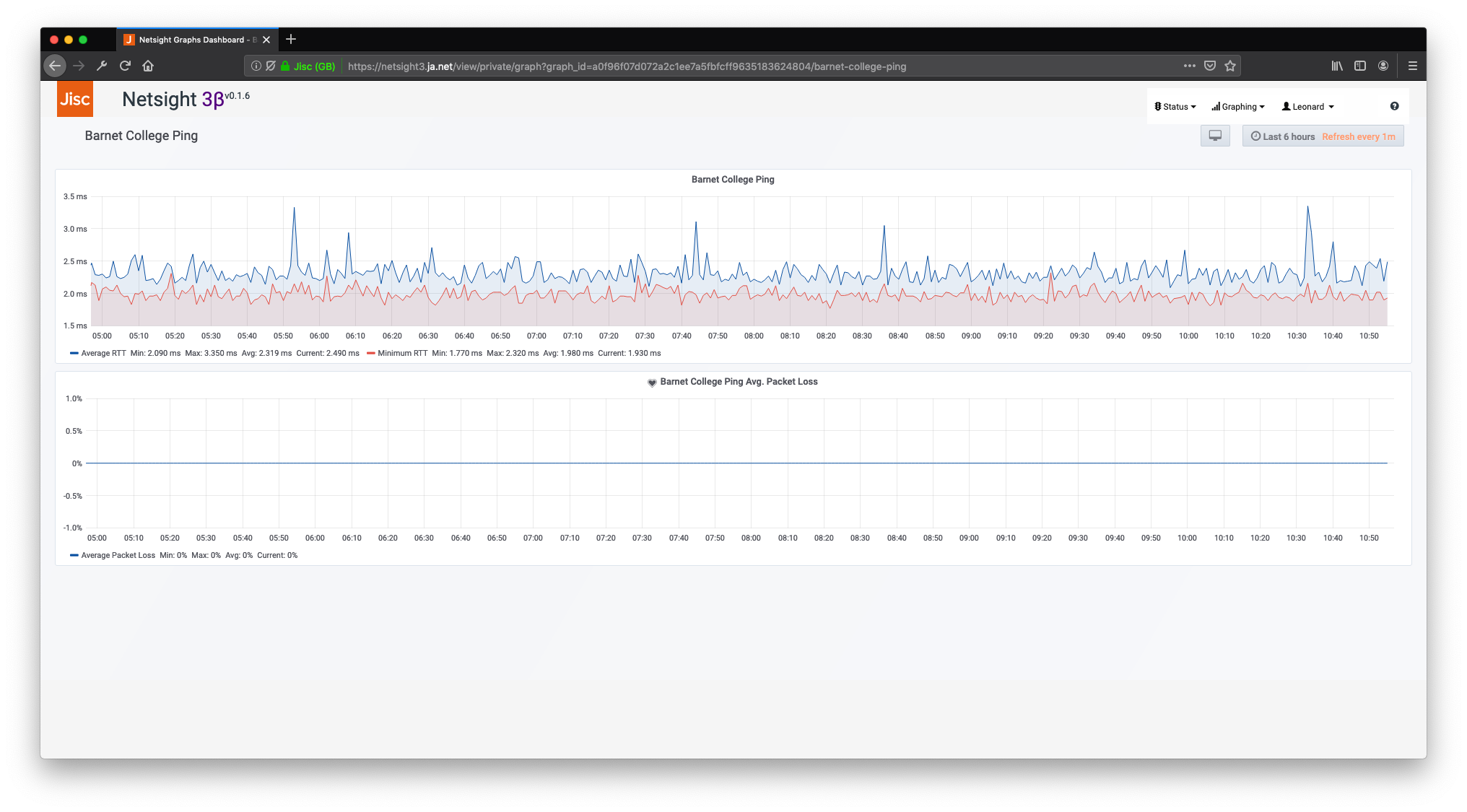Open the Status dropdown menu
Image resolution: width=1467 pixels, height=812 pixels.
click(x=1175, y=107)
